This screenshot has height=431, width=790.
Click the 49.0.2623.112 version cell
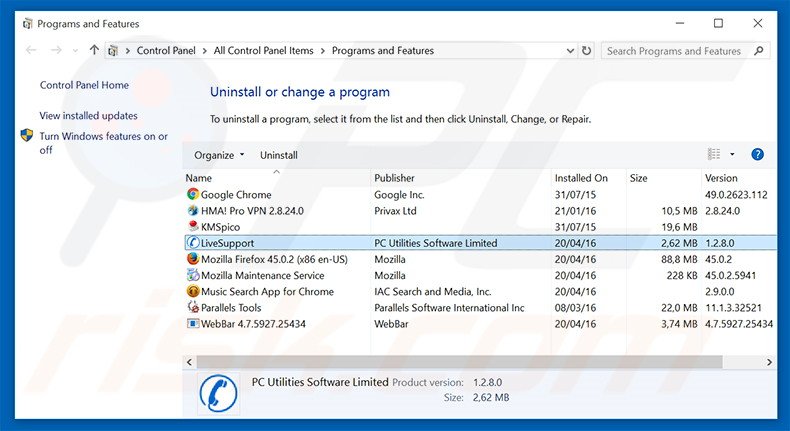pyautogui.click(x=736, y=195)
